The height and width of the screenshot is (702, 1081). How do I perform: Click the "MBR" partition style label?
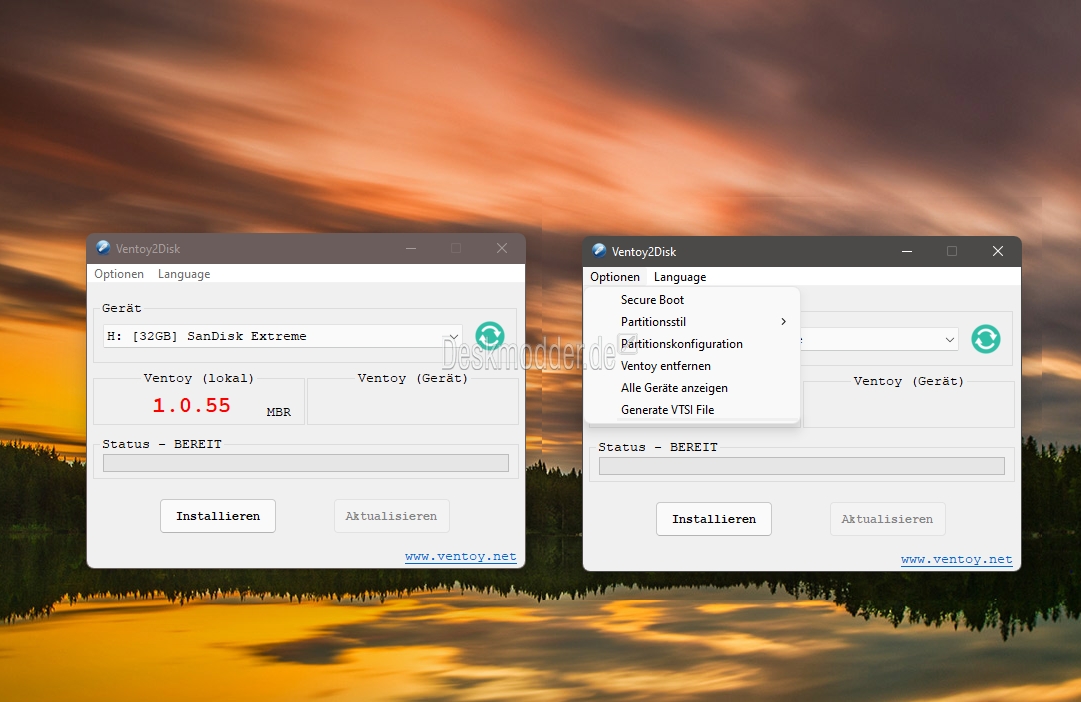(x=279, y=412)
